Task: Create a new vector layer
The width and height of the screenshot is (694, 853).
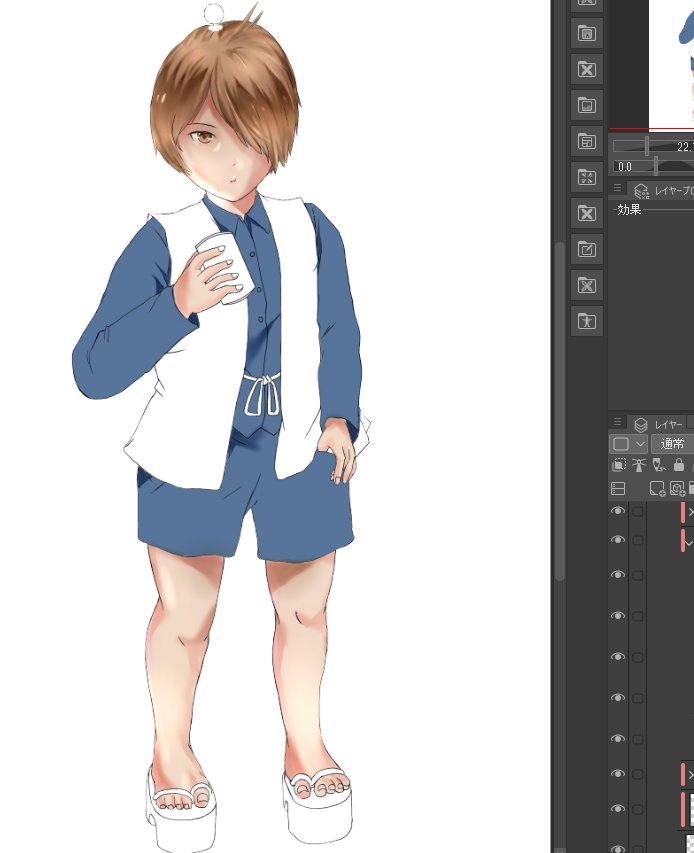Action: [x=677, y=489]
